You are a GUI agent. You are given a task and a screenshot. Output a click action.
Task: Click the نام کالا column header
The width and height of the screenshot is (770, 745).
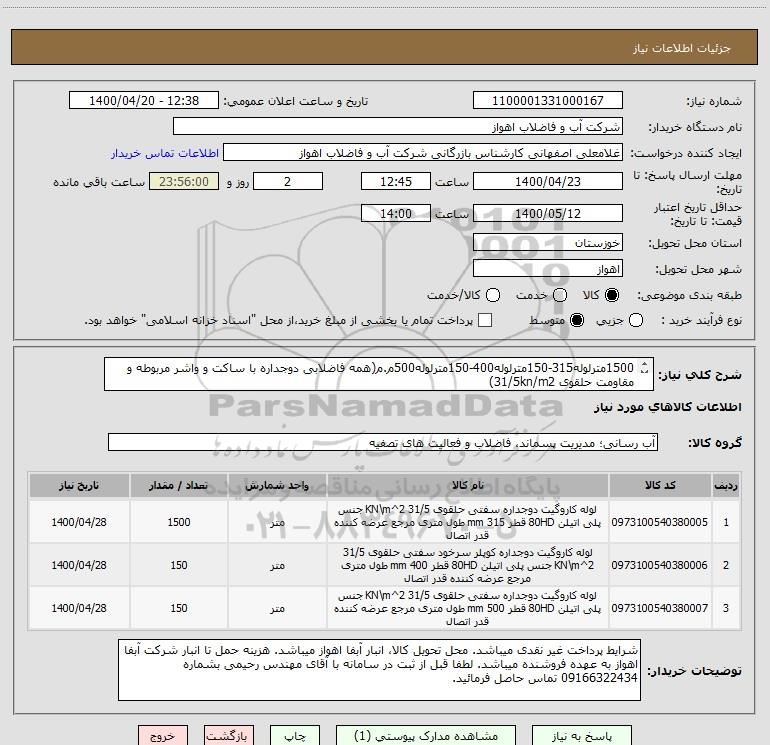468,485
